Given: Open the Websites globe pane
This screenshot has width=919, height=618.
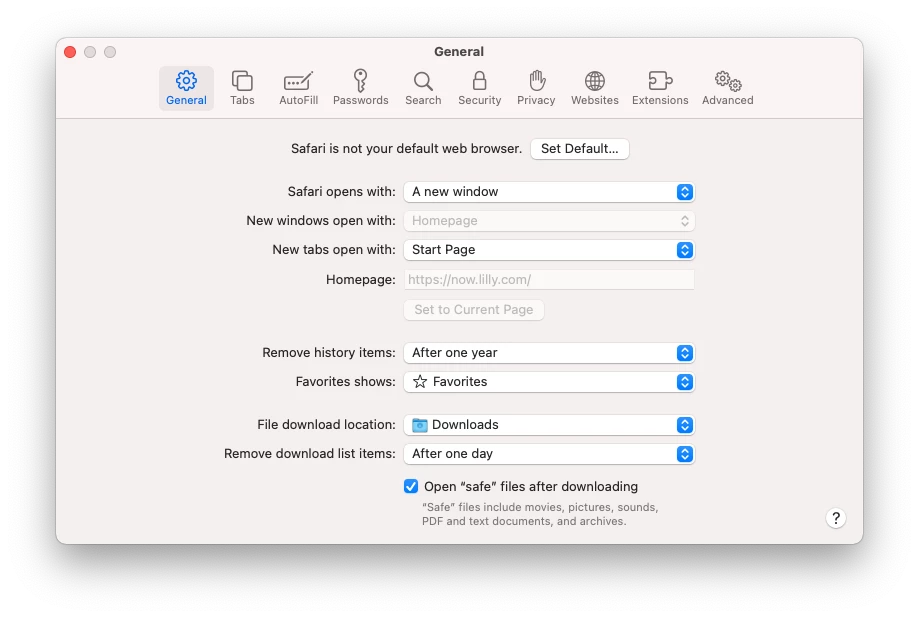Looking at the screenshot, I should pyautogui.click(x=594, y=88).
